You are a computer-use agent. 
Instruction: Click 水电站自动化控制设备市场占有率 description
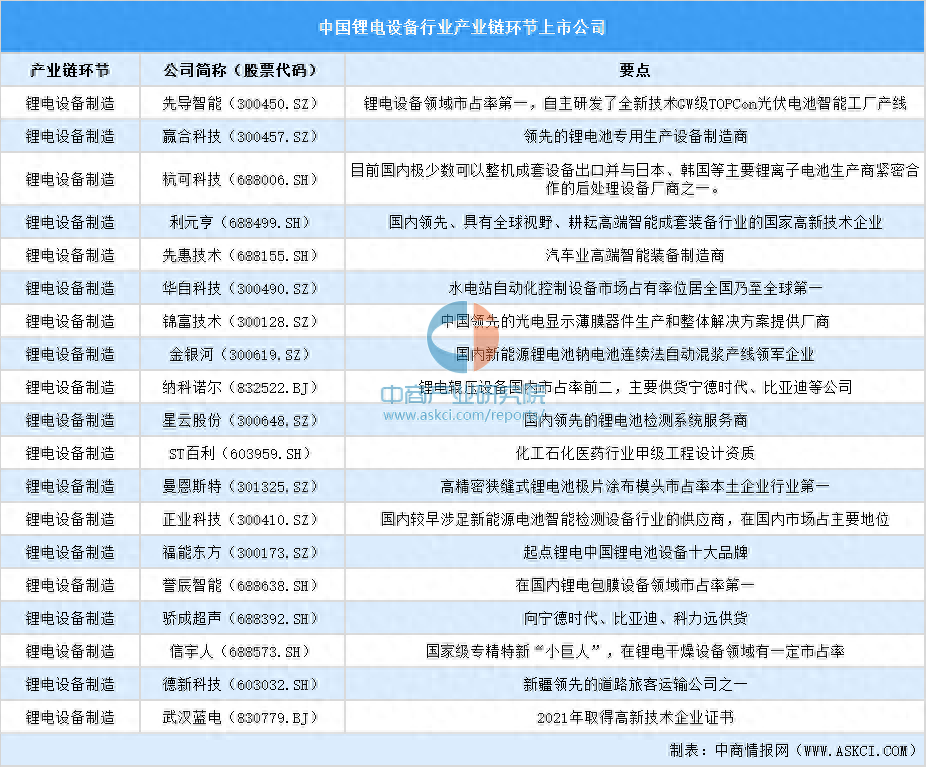635,289
